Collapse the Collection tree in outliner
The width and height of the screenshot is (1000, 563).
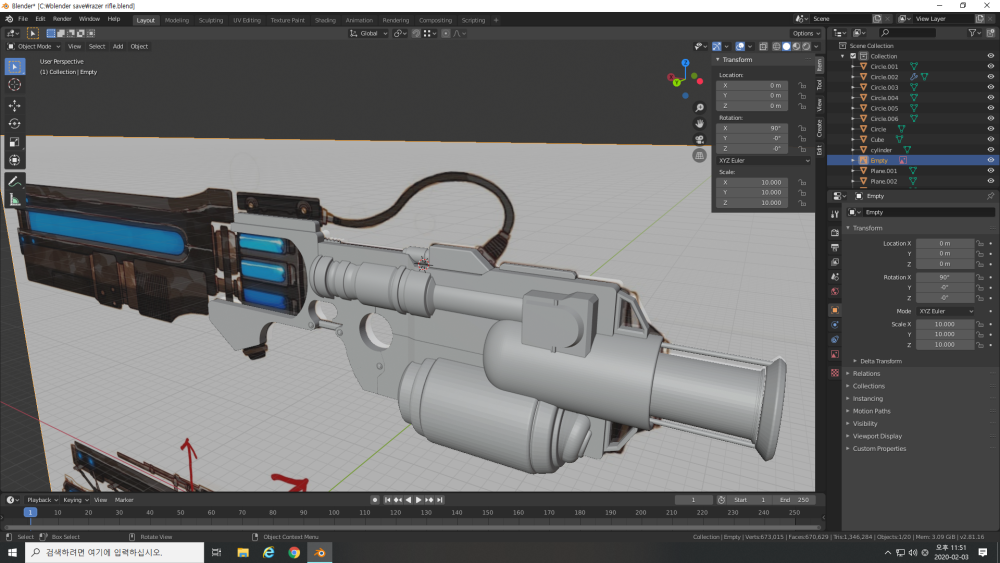843,56
